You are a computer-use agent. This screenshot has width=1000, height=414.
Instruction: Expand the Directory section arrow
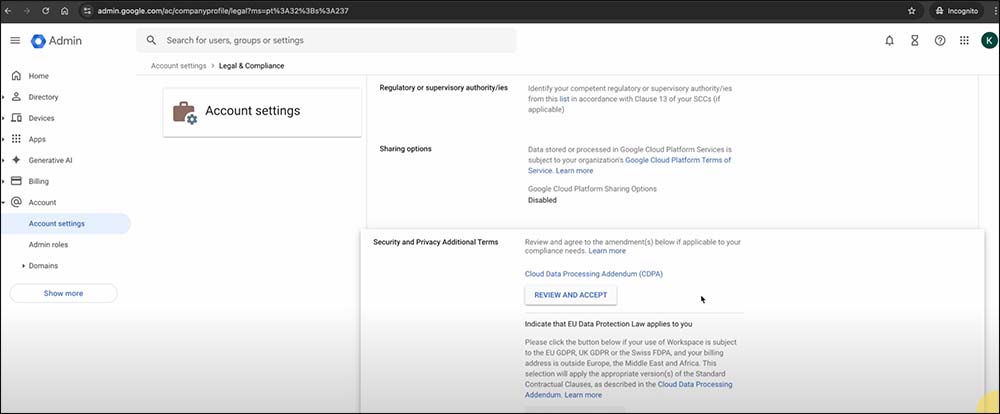click(x=4, y=97)
